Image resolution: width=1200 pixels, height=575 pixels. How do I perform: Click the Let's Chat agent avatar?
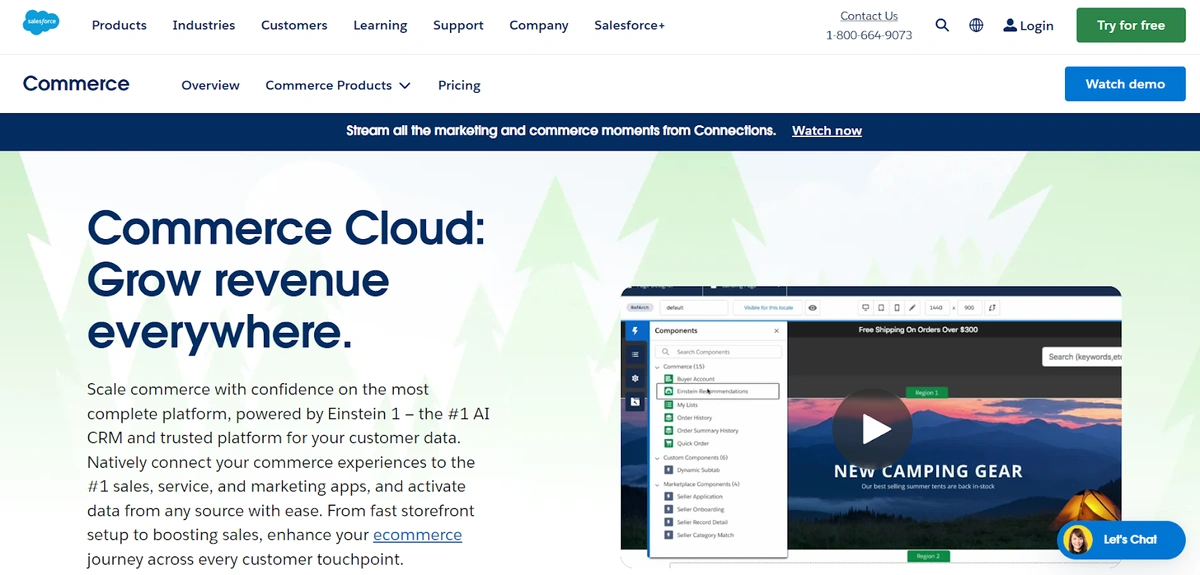coord(1078,540)
